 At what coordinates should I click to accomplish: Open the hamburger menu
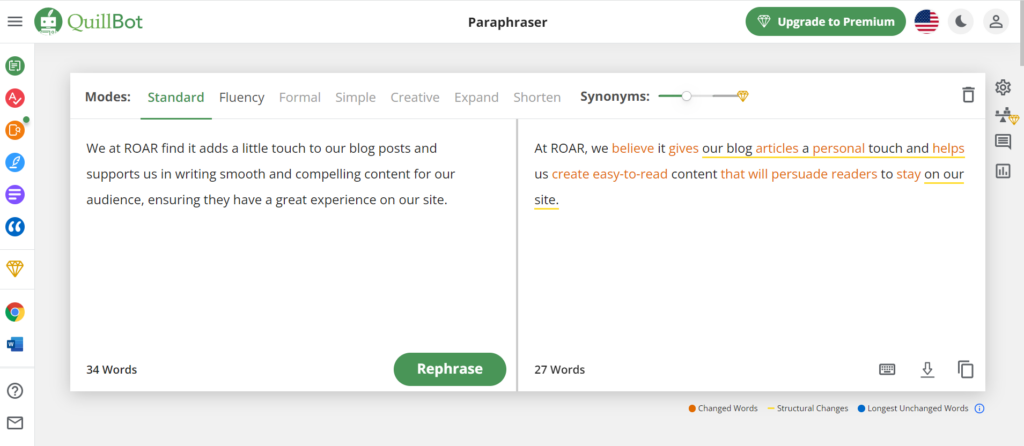(x=14, y=21)
